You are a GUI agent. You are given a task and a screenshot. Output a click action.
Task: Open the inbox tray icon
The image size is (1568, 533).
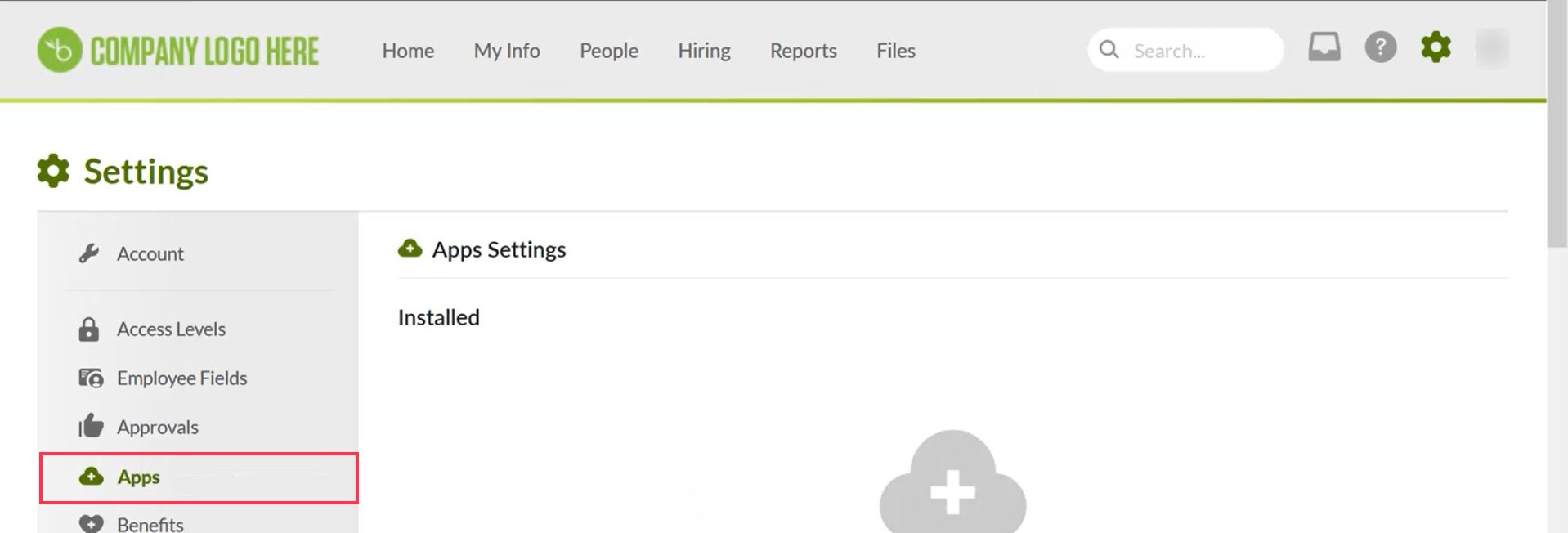[1324, 47]
